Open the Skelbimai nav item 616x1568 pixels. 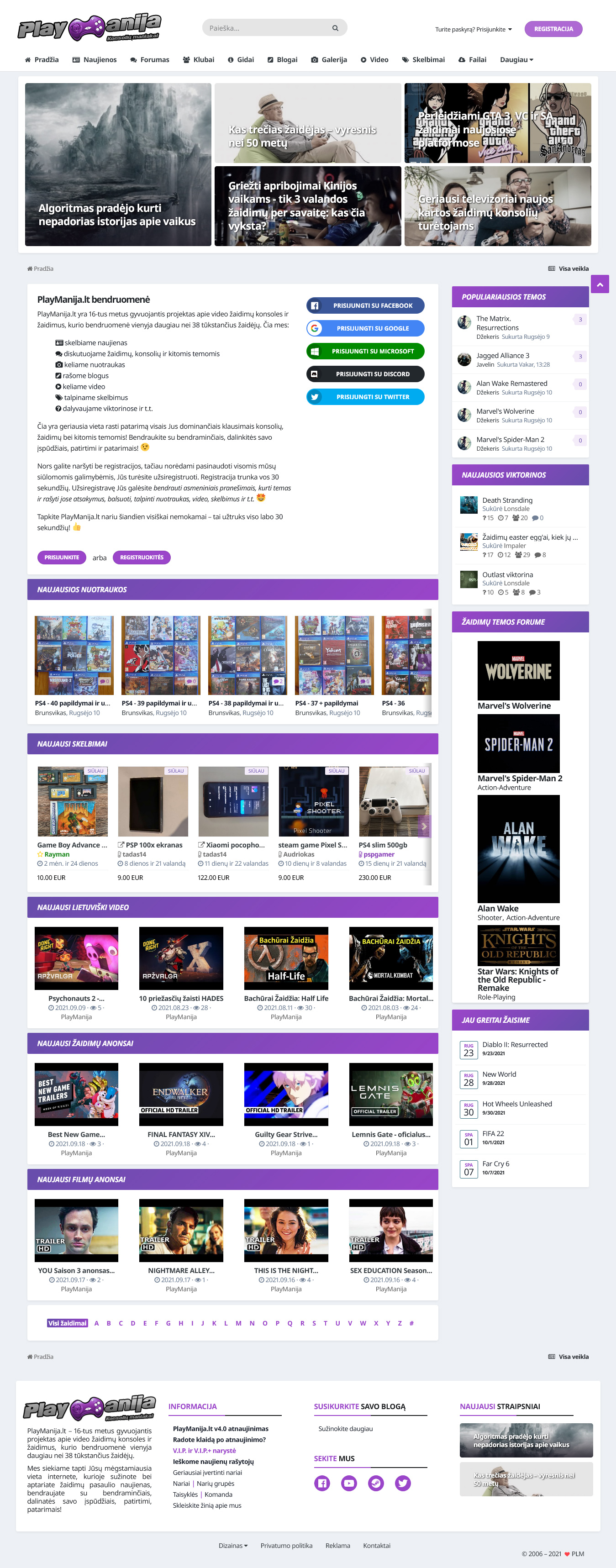point(423,60)
